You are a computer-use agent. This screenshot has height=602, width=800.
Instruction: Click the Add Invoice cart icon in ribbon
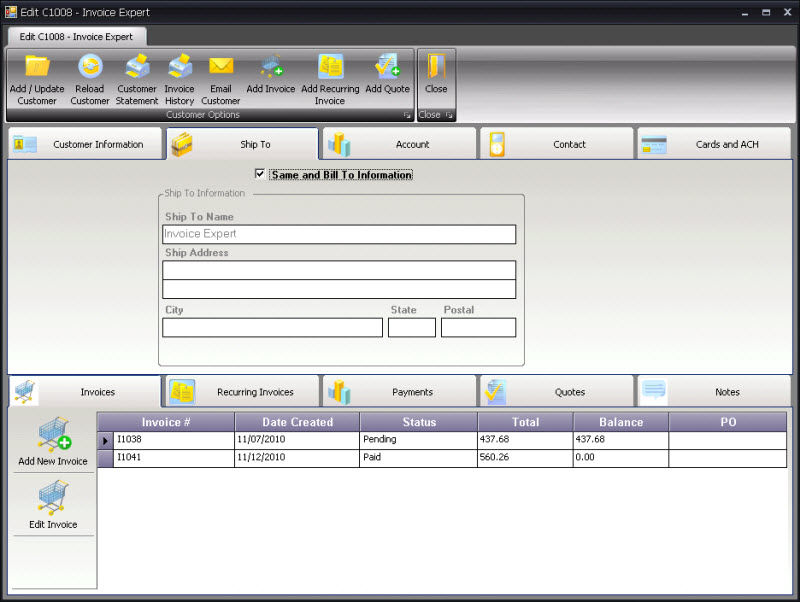point(271,66)
